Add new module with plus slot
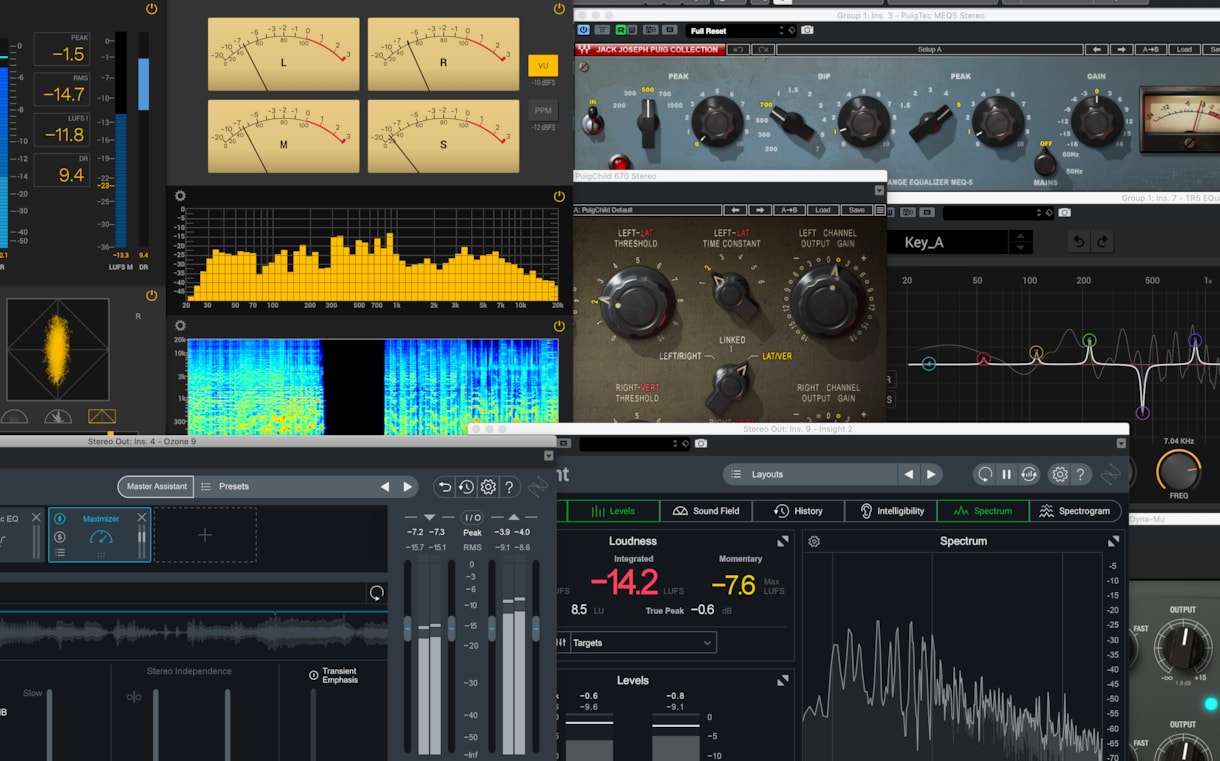The image size is (1220, 761). tap(204, 535)
